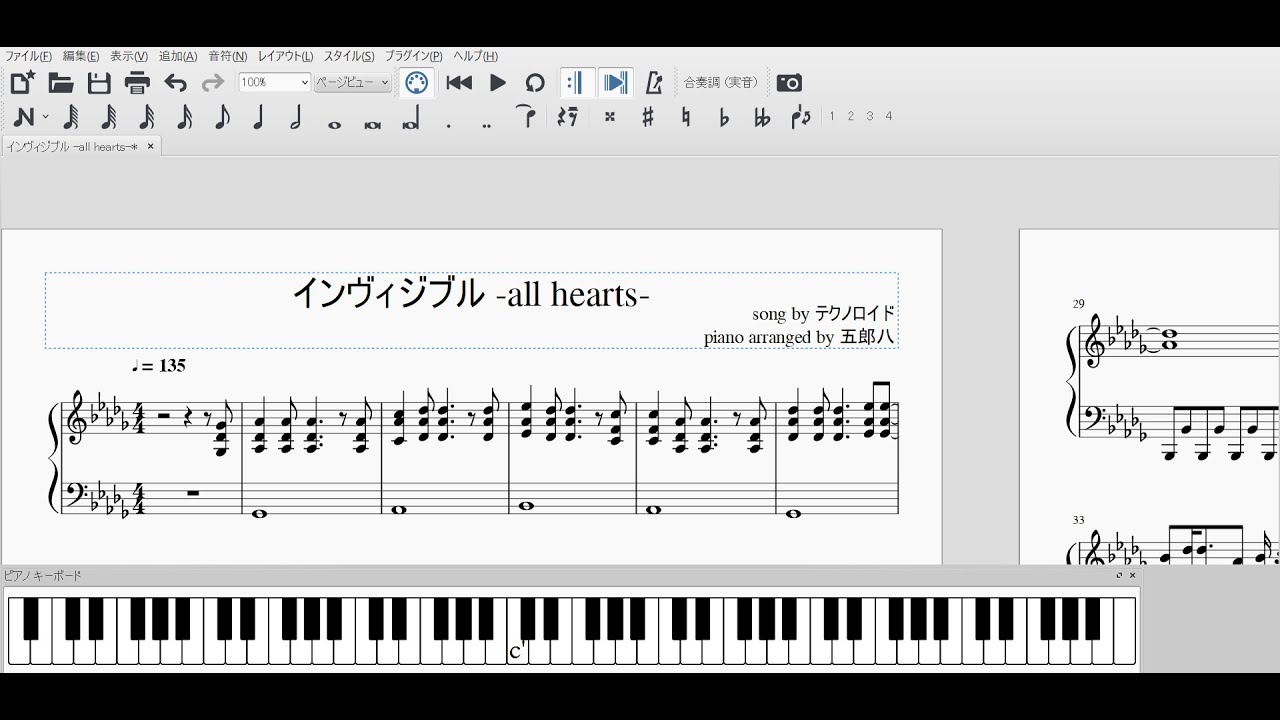Open a score with the folder icon
The image size is (1280, 720).
[x=60, y=83]
